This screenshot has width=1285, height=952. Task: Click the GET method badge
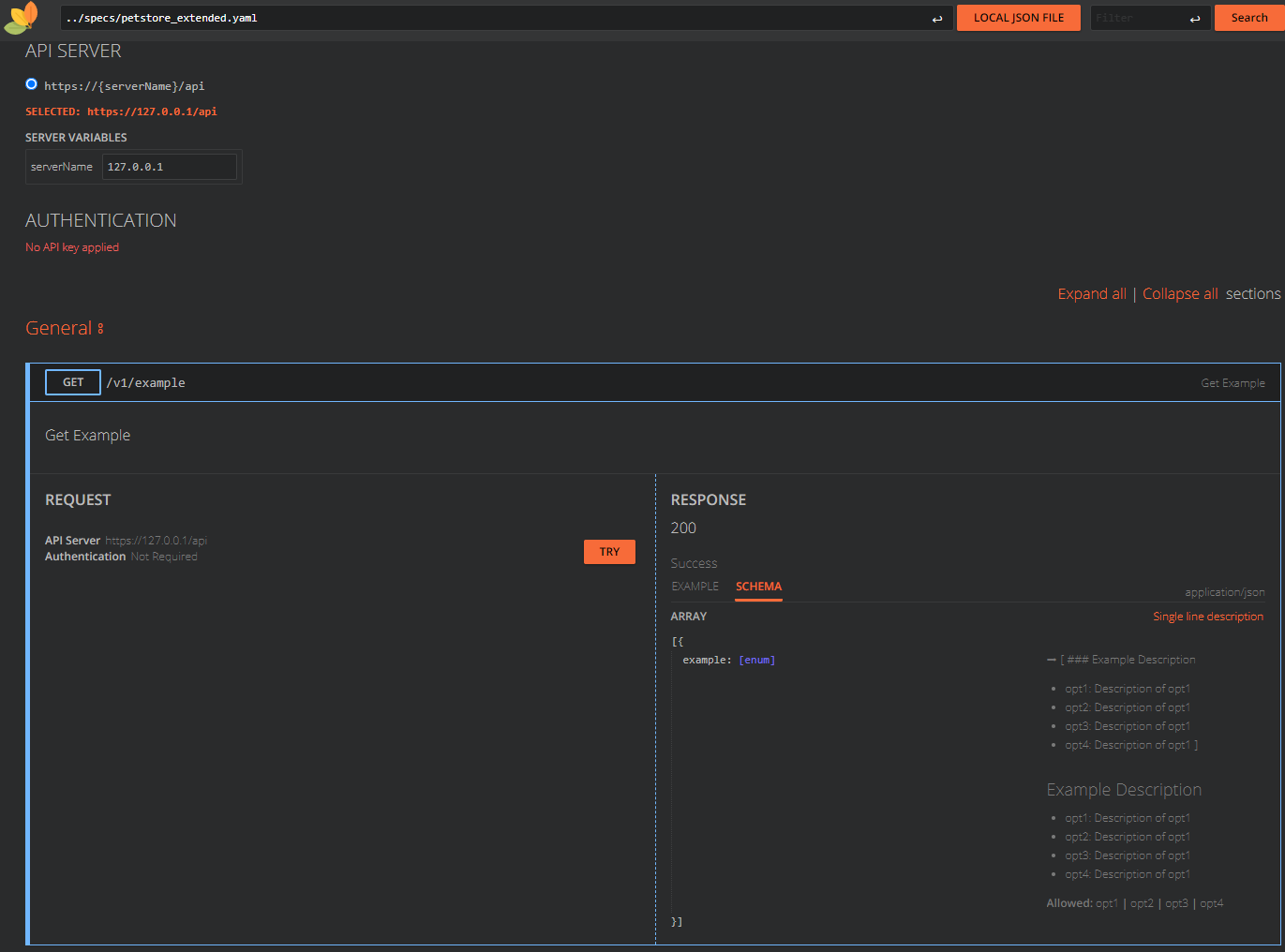click(x=72, y=382)
